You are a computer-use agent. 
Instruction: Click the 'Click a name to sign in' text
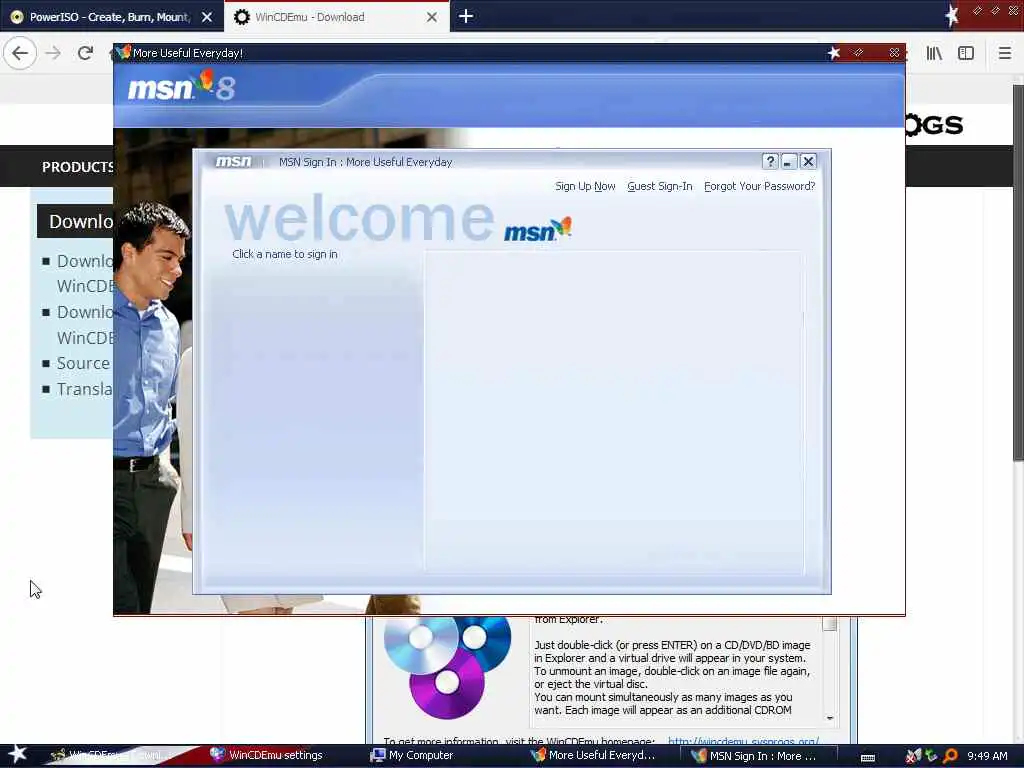point(285,254)
